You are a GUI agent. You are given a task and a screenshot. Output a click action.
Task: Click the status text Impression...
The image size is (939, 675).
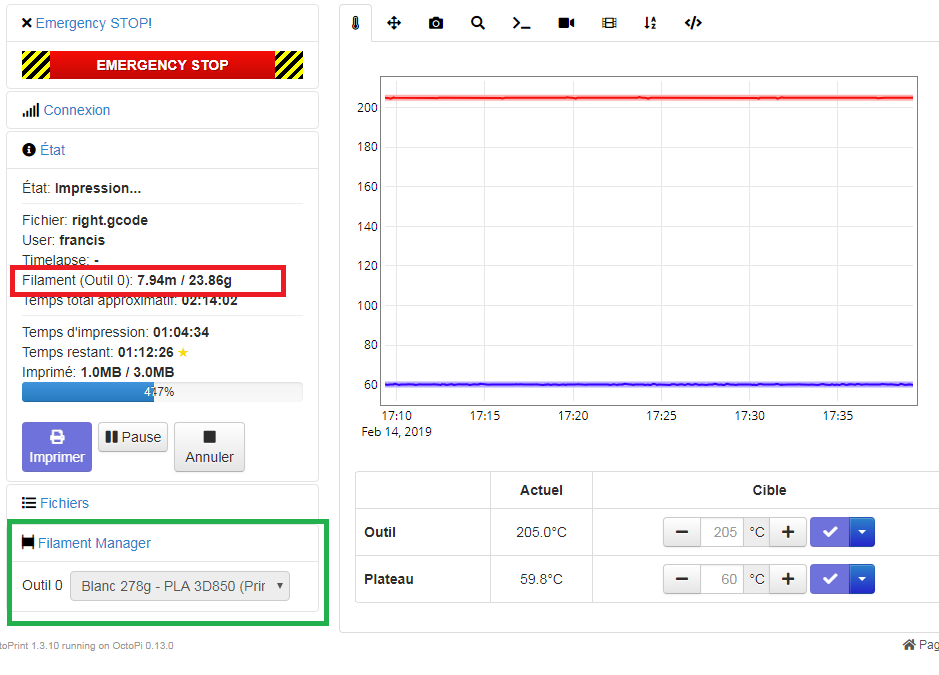(98, 188)
